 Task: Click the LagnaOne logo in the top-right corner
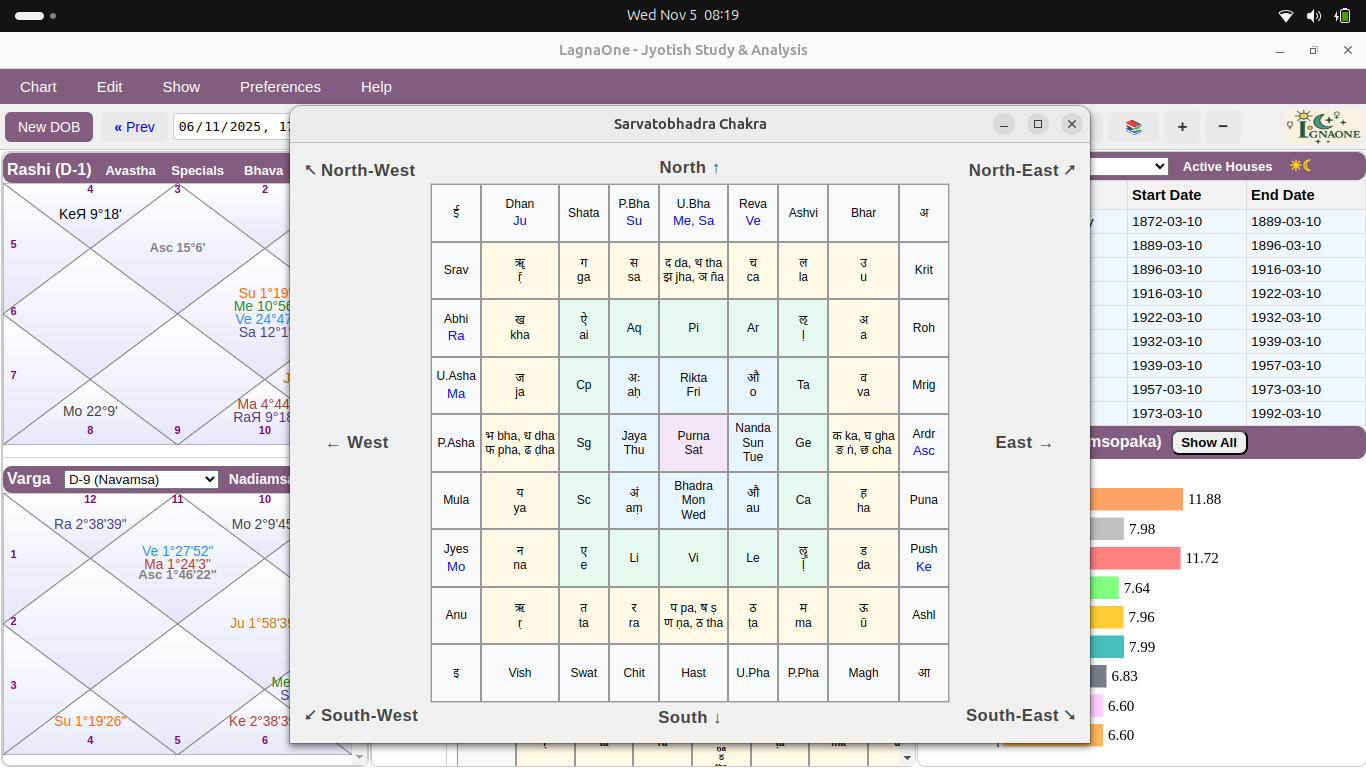[x=1322, y=126]
